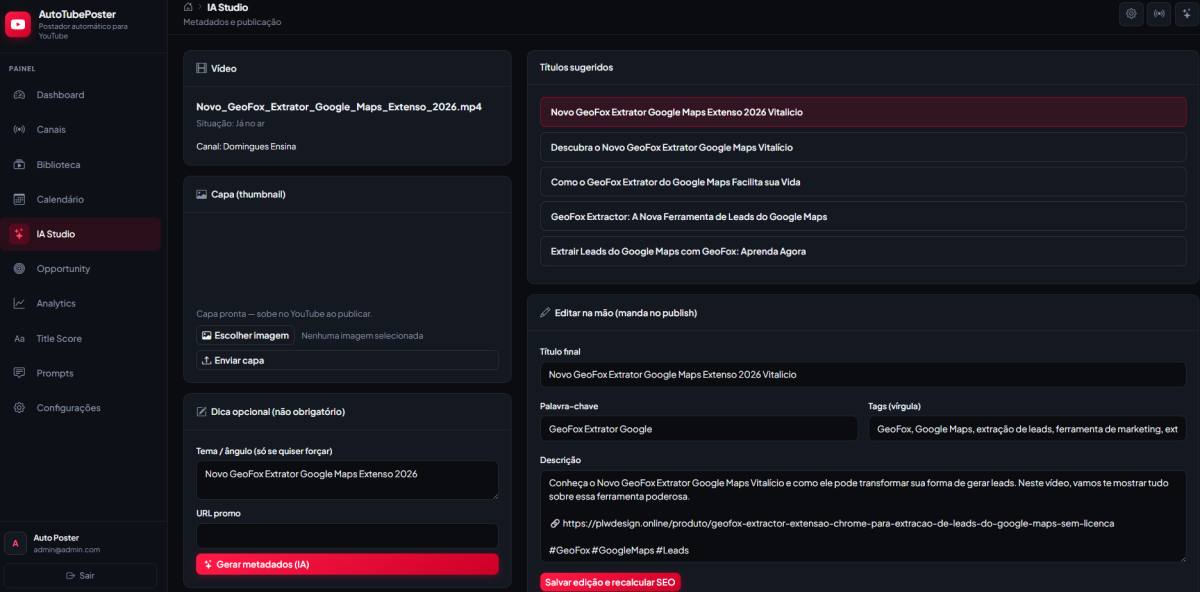Image resolution: width=1200 pixels, height=592 pixels.
Task: Click the Tags (vírgula) input field
Action: 1027,428
